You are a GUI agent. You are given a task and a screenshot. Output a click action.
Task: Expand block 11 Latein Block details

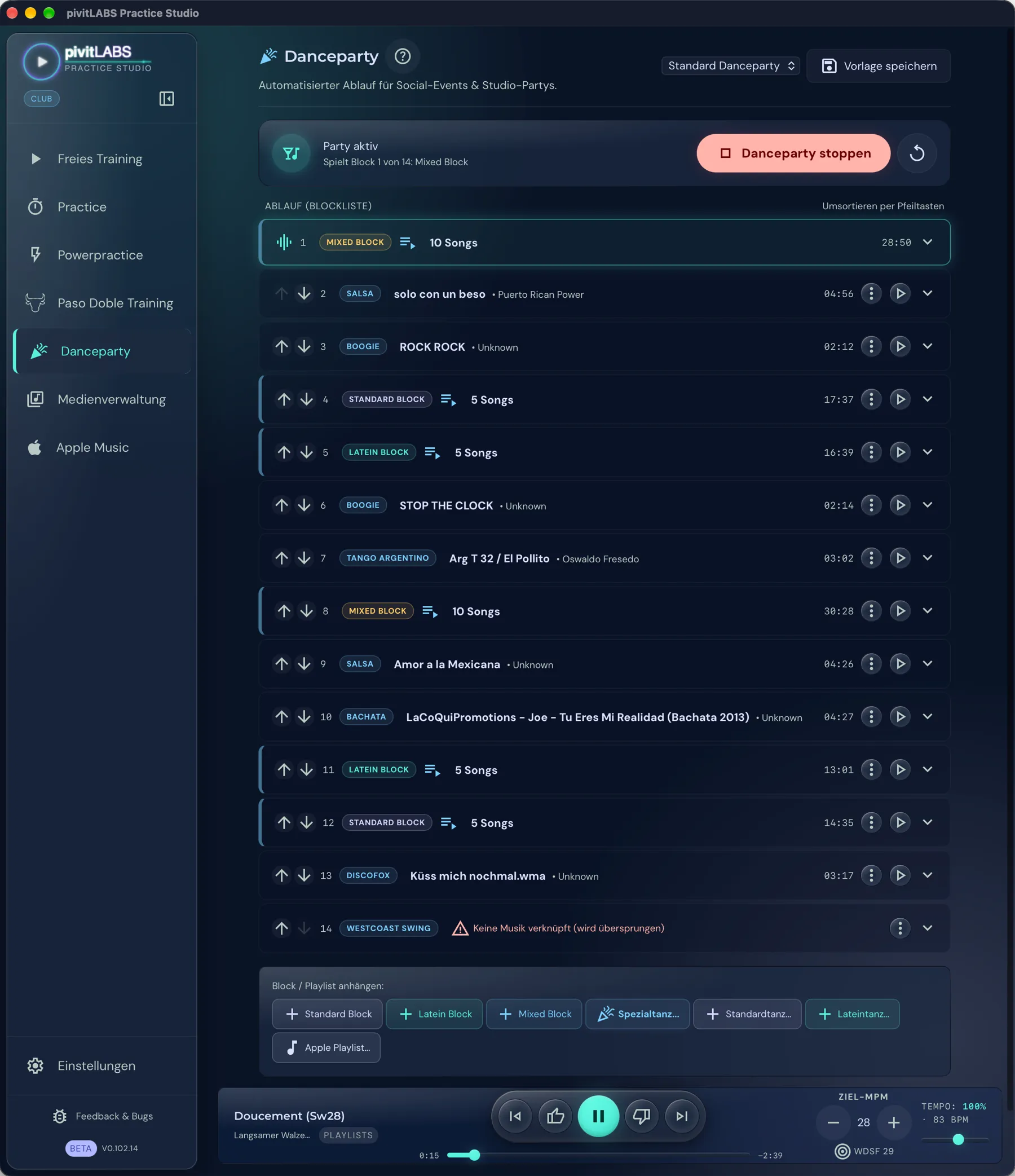pyautogui.click(x=927, y=770)
